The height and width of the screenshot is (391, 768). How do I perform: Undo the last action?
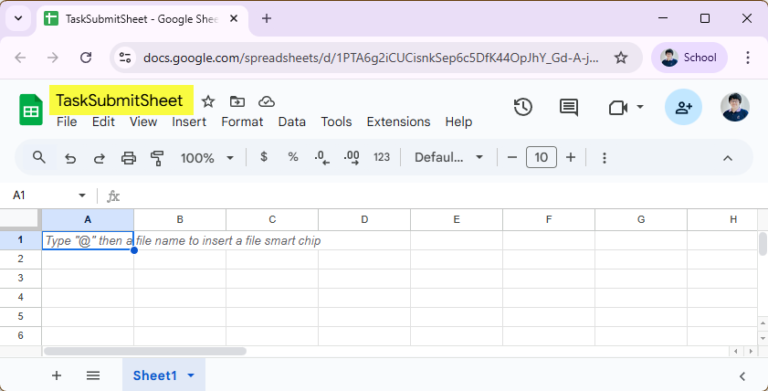click(71, 158)
